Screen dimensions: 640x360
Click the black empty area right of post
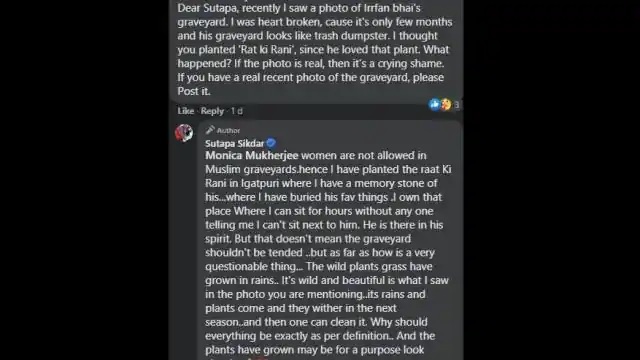click(551, 180)
